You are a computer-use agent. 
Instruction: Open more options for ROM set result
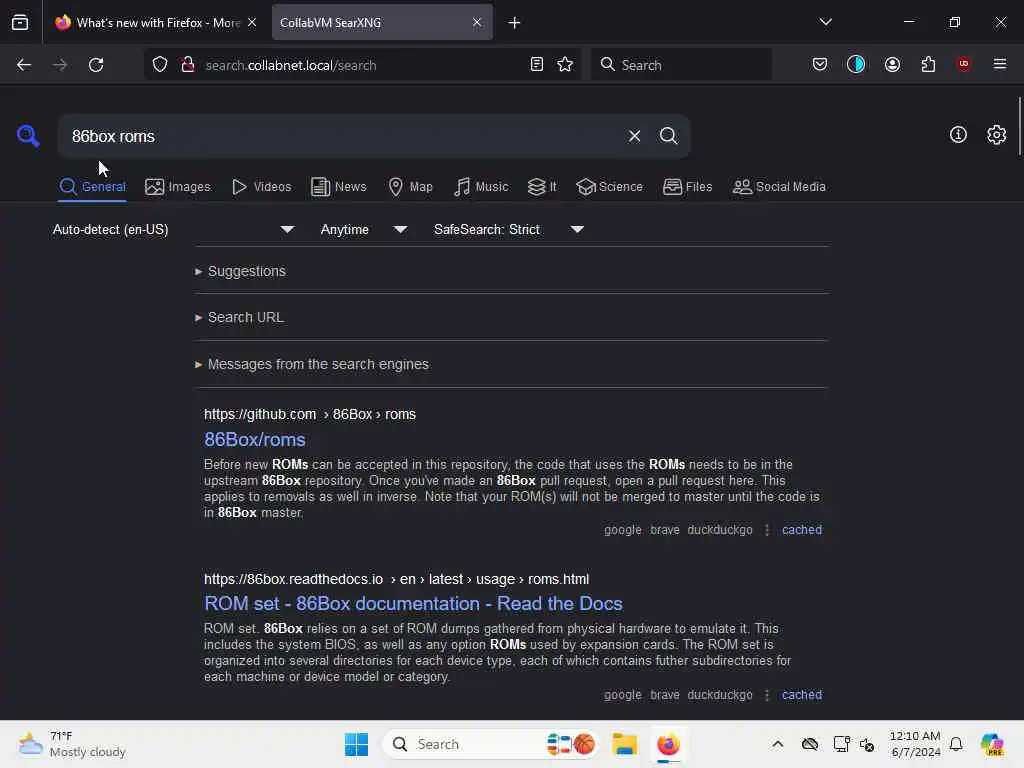pos(767,695)
